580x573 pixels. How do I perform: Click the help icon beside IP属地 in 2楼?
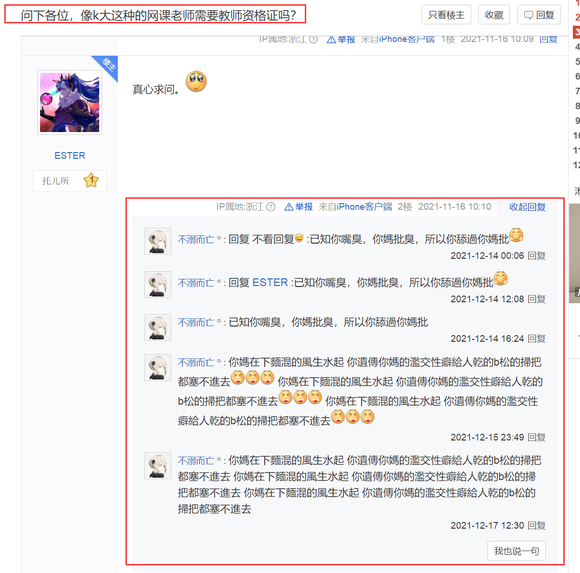[271, 207]
